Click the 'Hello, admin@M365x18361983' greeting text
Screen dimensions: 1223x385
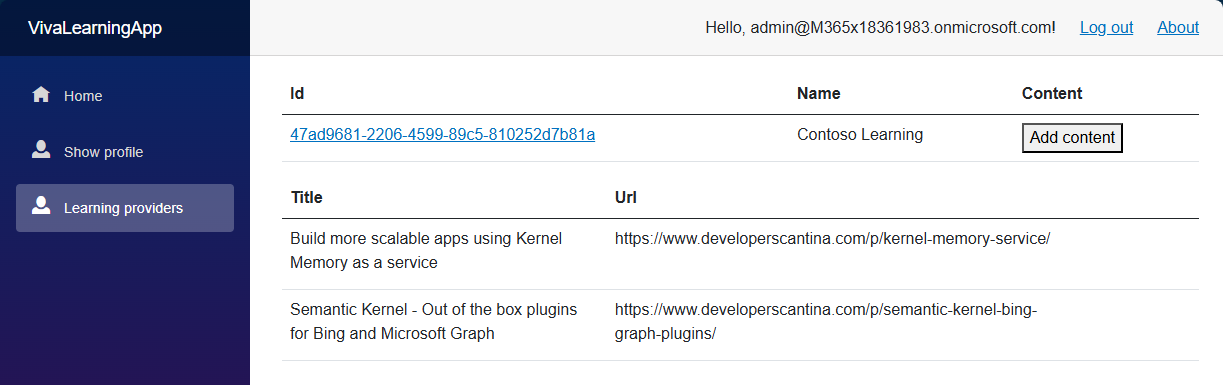[x=881, y=28]
